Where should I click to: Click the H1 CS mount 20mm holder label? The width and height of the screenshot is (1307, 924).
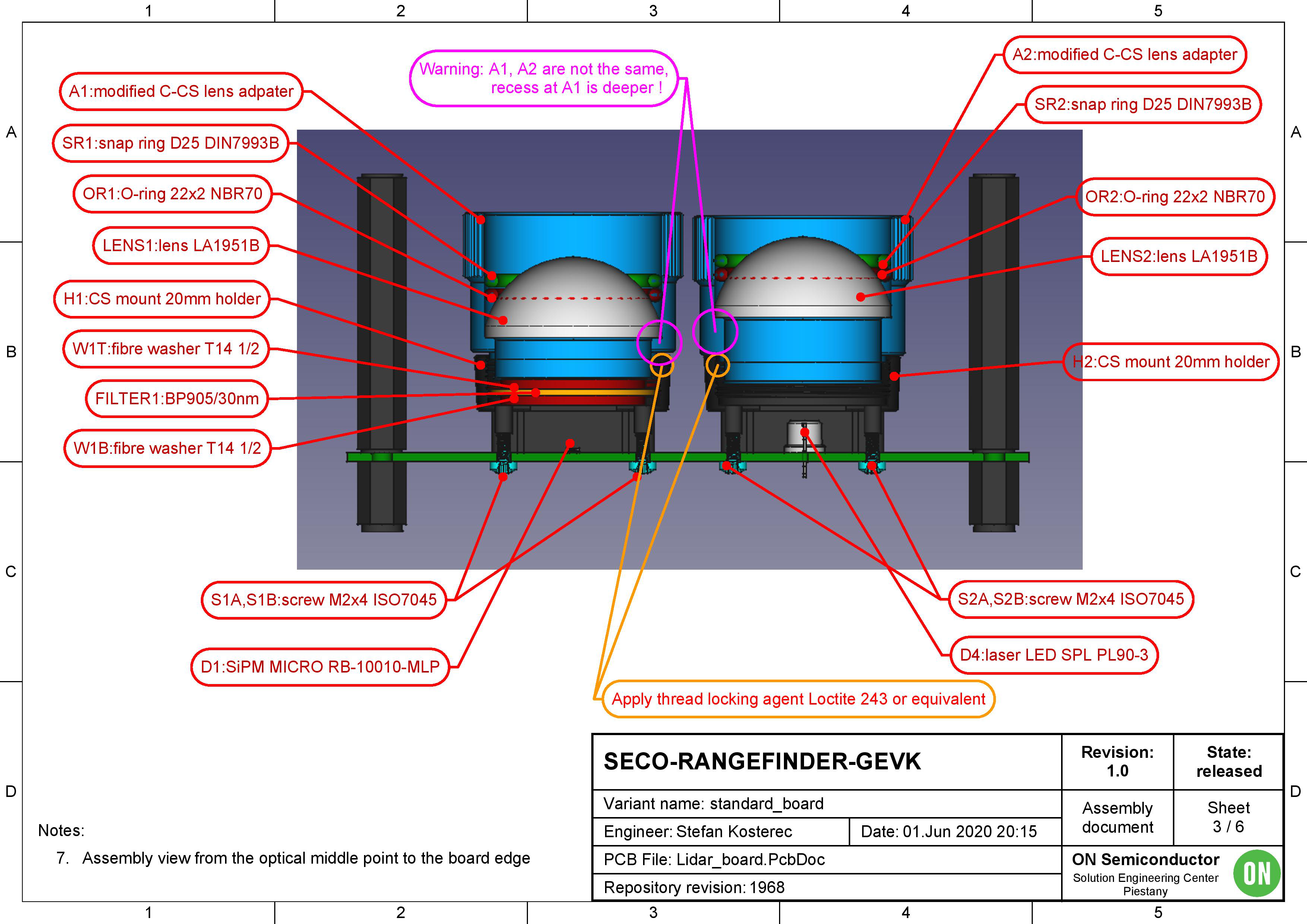(162, 299)
